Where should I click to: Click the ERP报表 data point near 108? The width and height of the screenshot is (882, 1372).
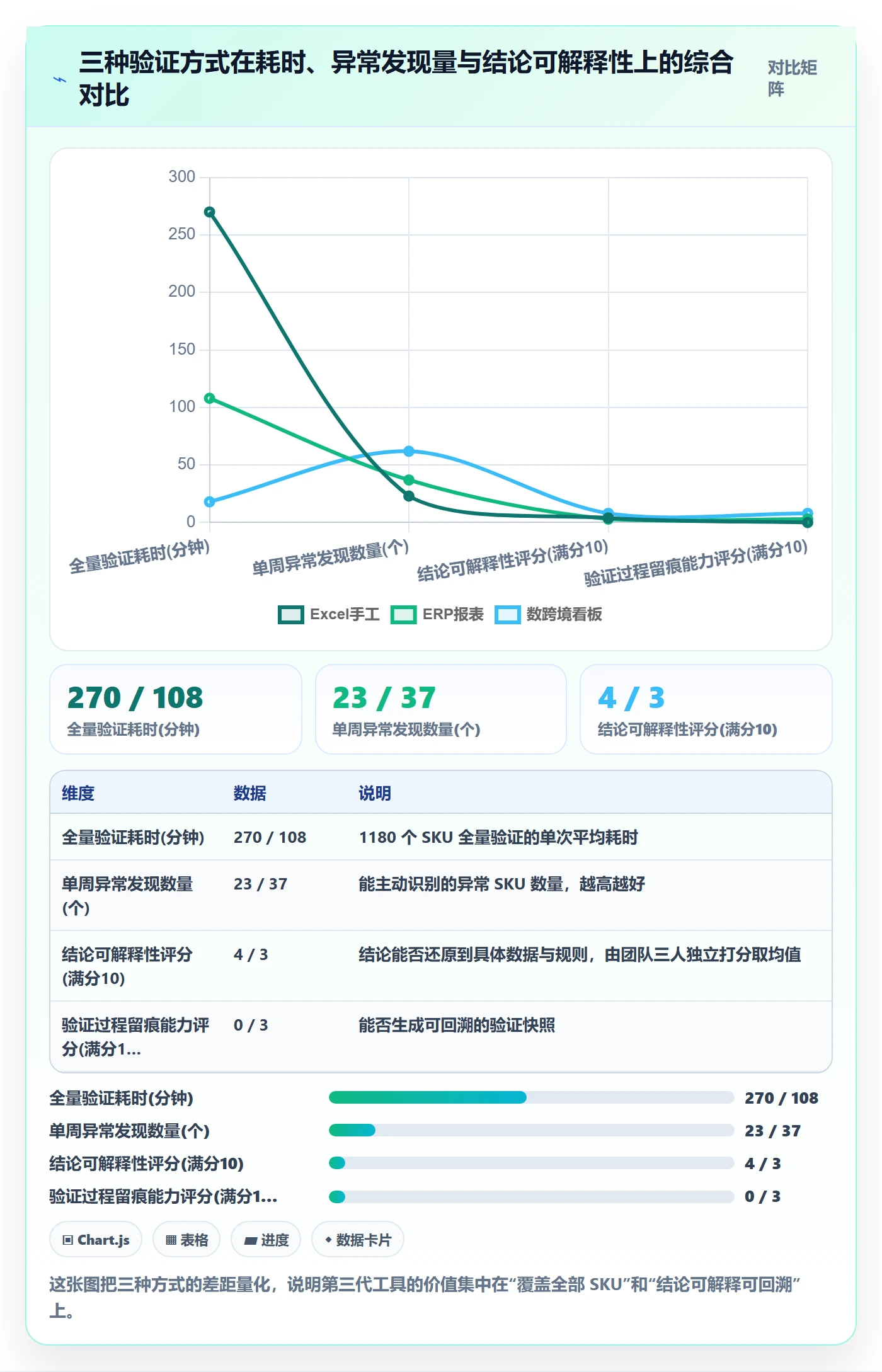coord(210,398)
